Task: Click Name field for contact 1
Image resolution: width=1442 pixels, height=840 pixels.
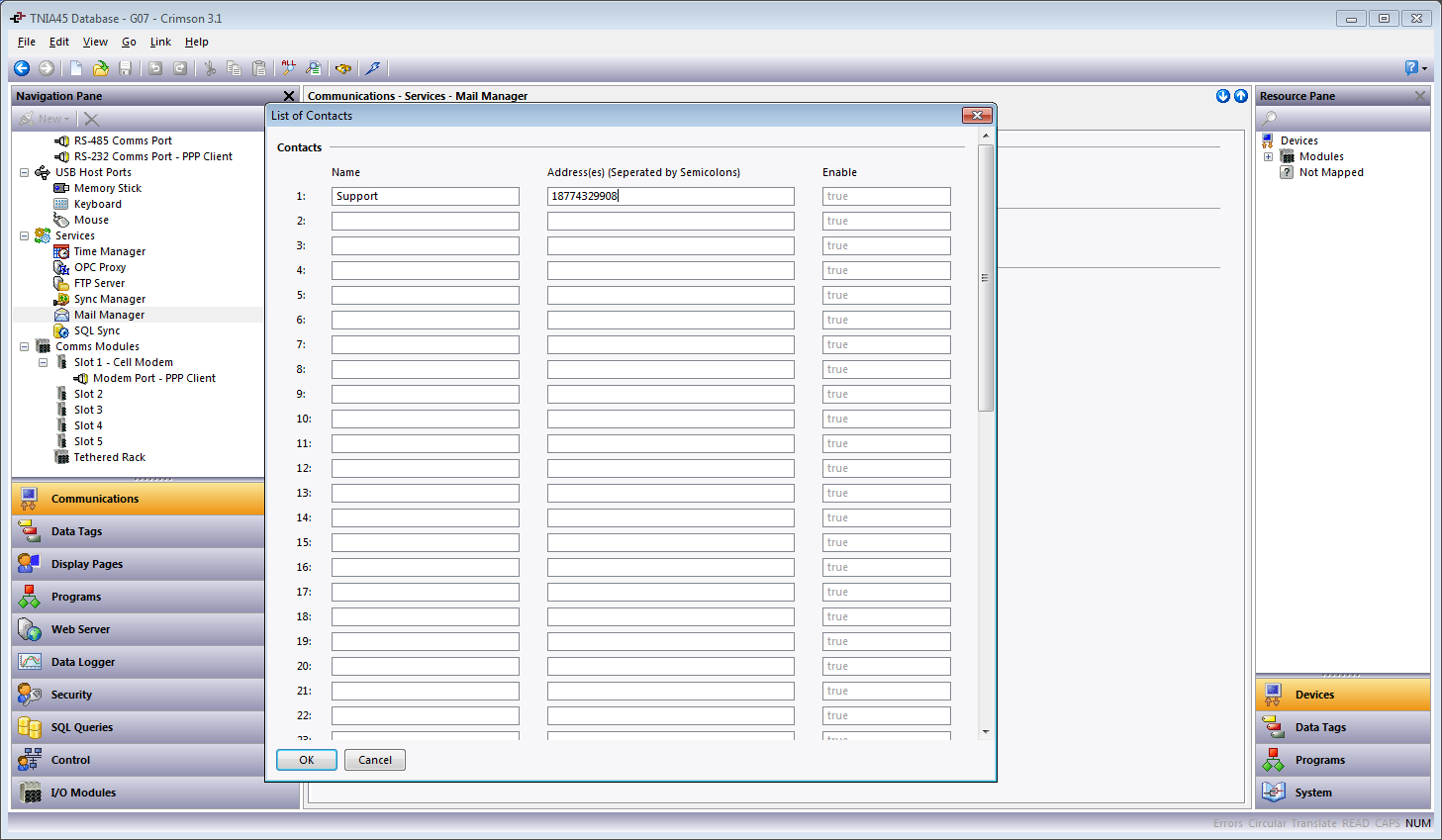Action: (x=426, y=196)
